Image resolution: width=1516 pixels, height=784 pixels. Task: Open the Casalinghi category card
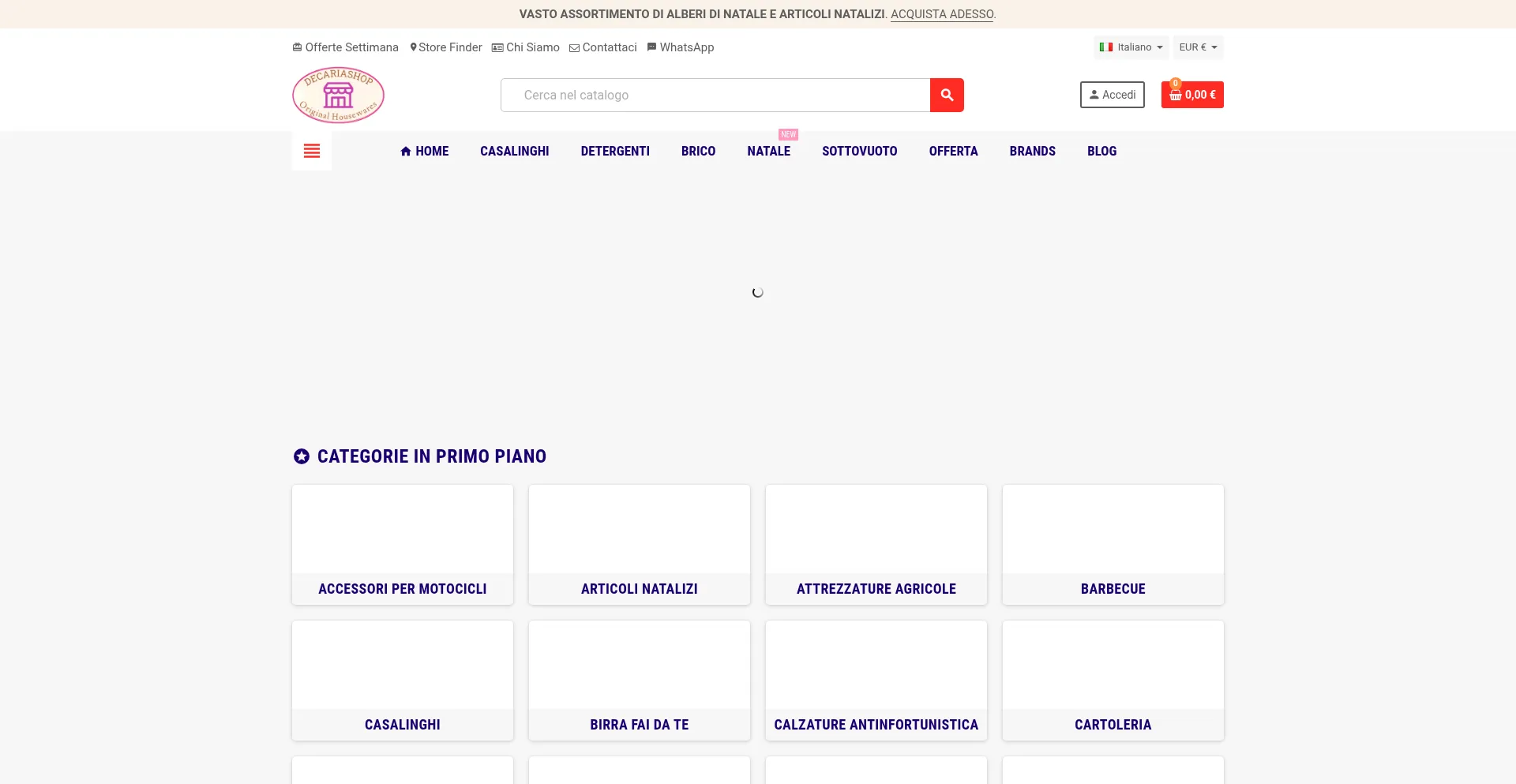(403, 681)
